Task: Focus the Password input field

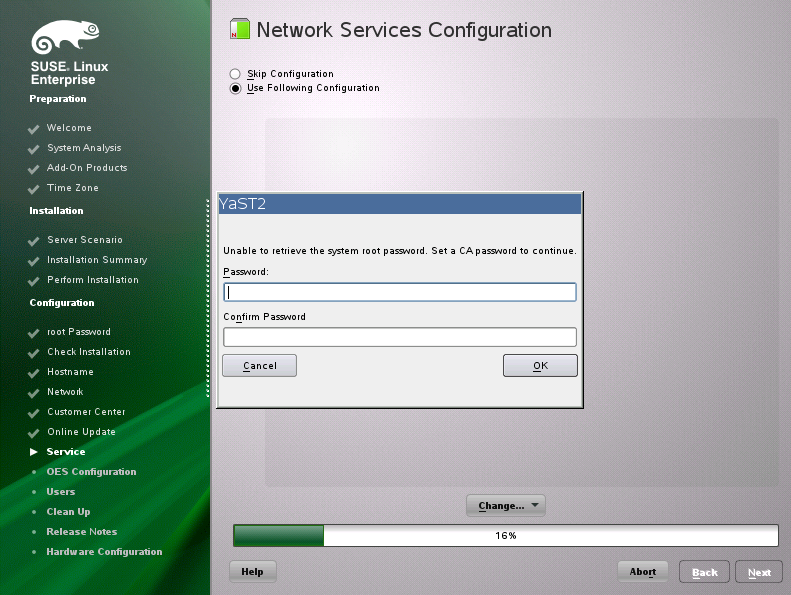Action: tap(400, 292)
